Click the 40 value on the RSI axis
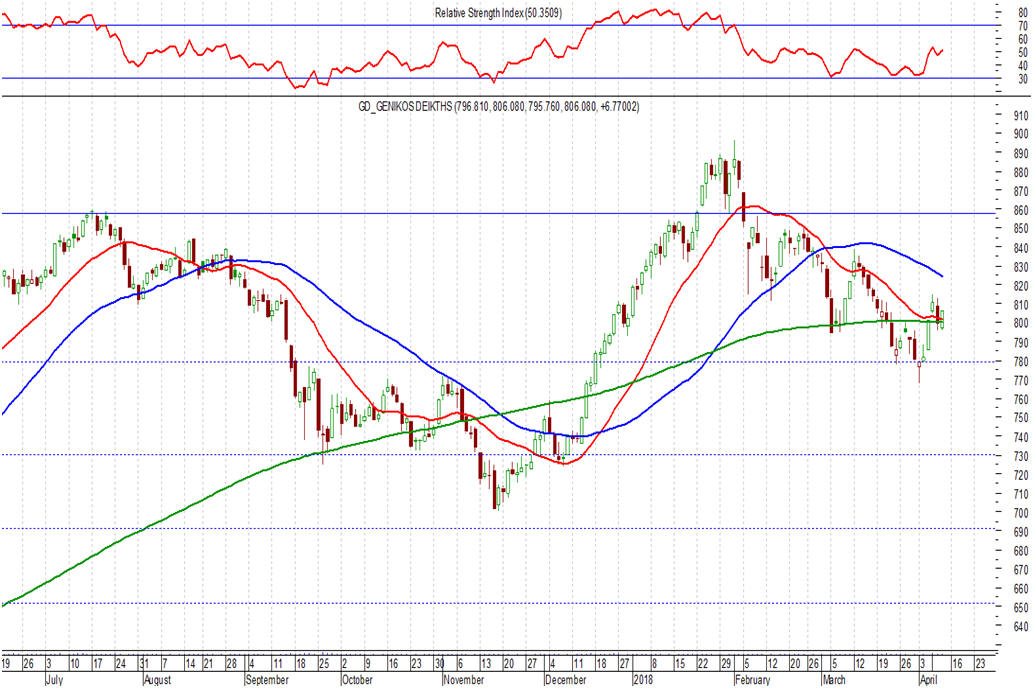1033x688 pixels. click(1022, 66)
